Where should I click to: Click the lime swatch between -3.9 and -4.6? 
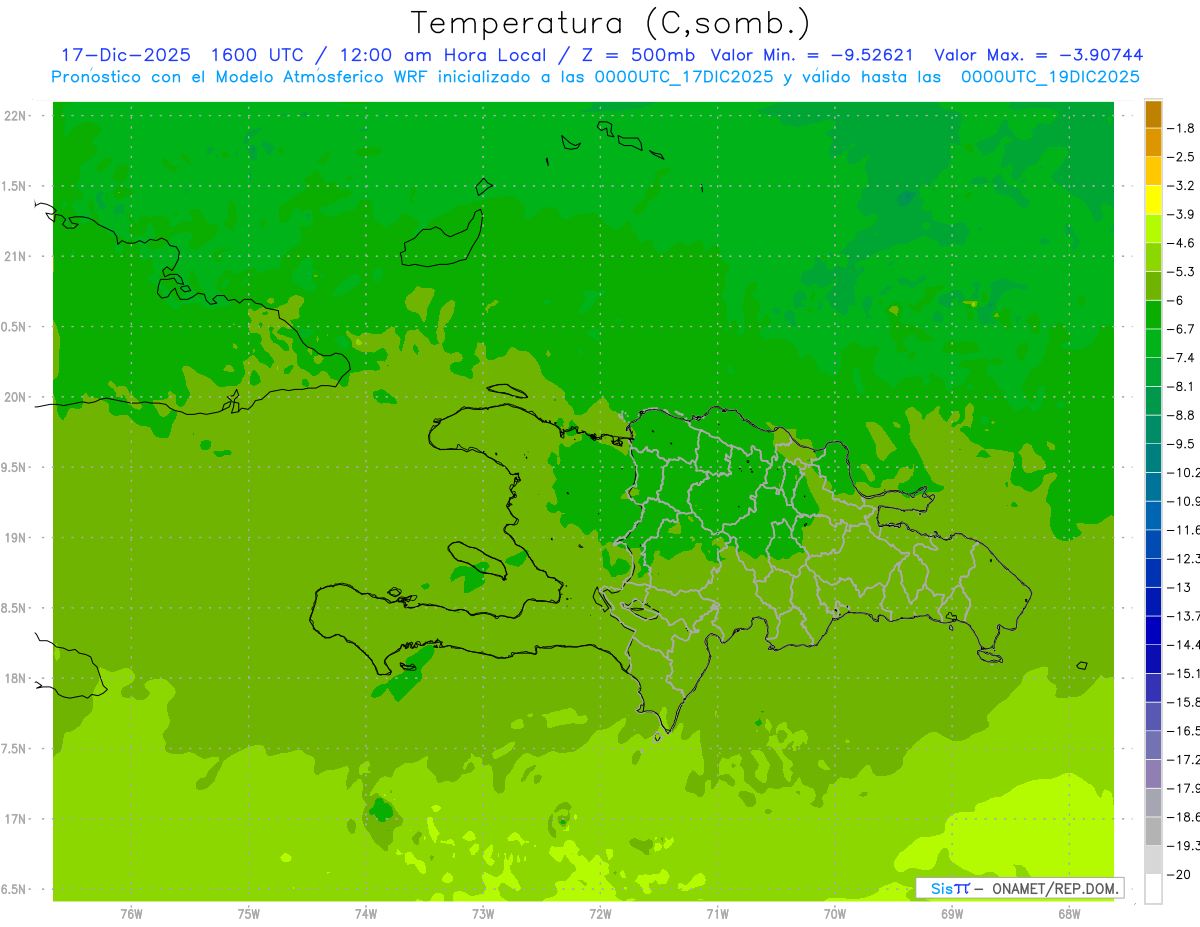1153,229
